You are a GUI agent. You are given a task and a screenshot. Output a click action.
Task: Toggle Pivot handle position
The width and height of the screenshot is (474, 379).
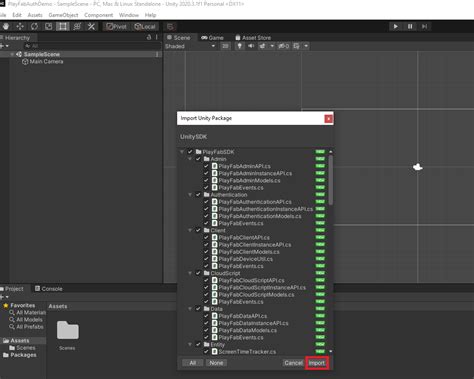click(116, 27)
